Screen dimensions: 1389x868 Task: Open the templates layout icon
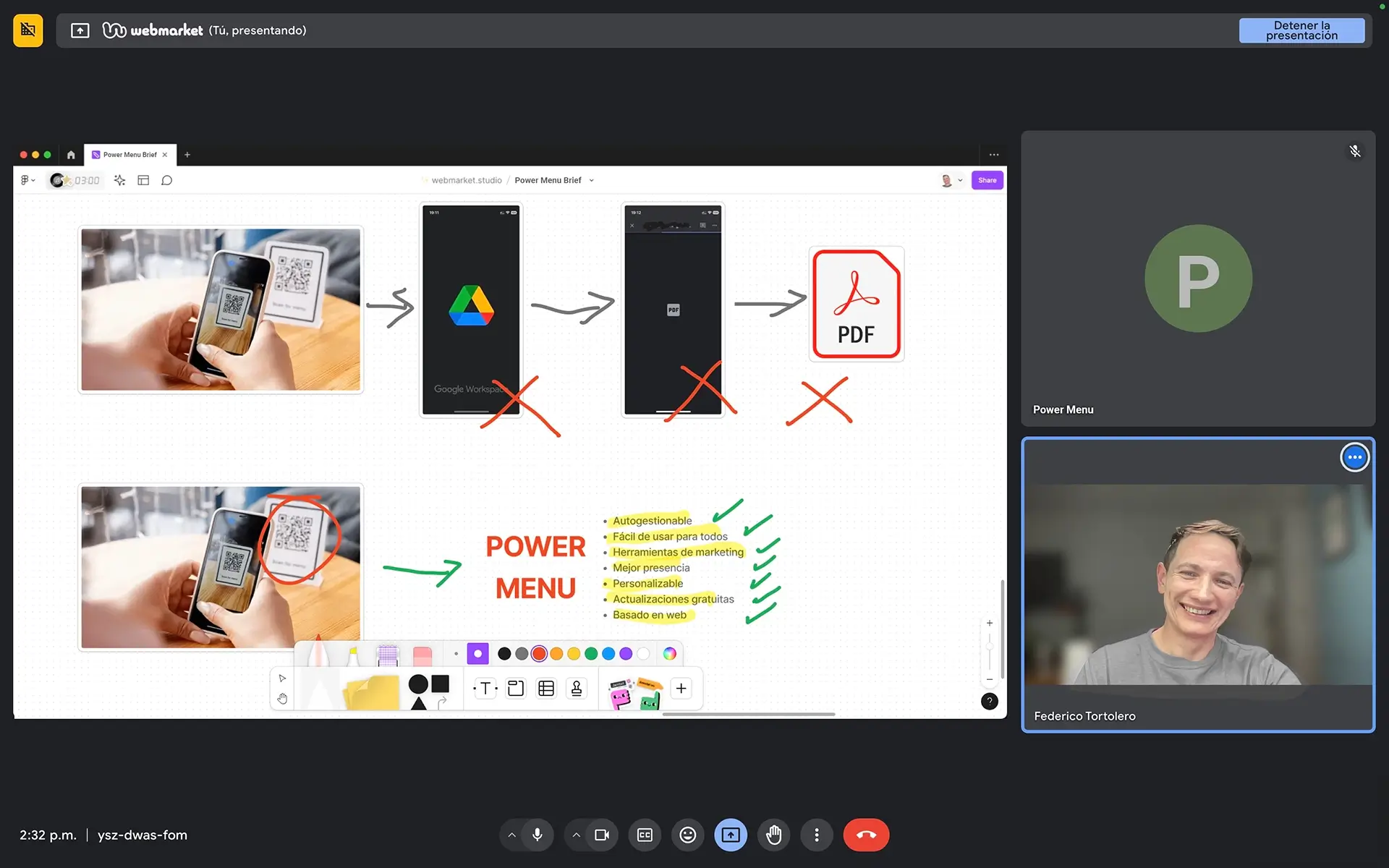point(143,180)
